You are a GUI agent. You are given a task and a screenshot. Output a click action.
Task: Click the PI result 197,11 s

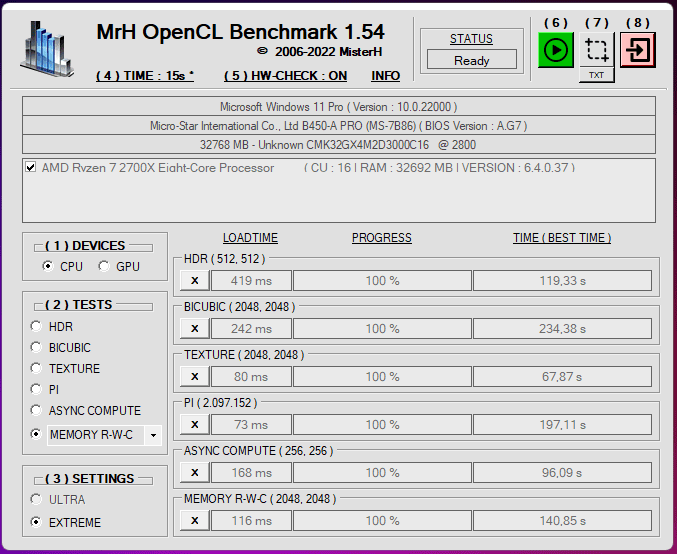[x=563, y=424]
